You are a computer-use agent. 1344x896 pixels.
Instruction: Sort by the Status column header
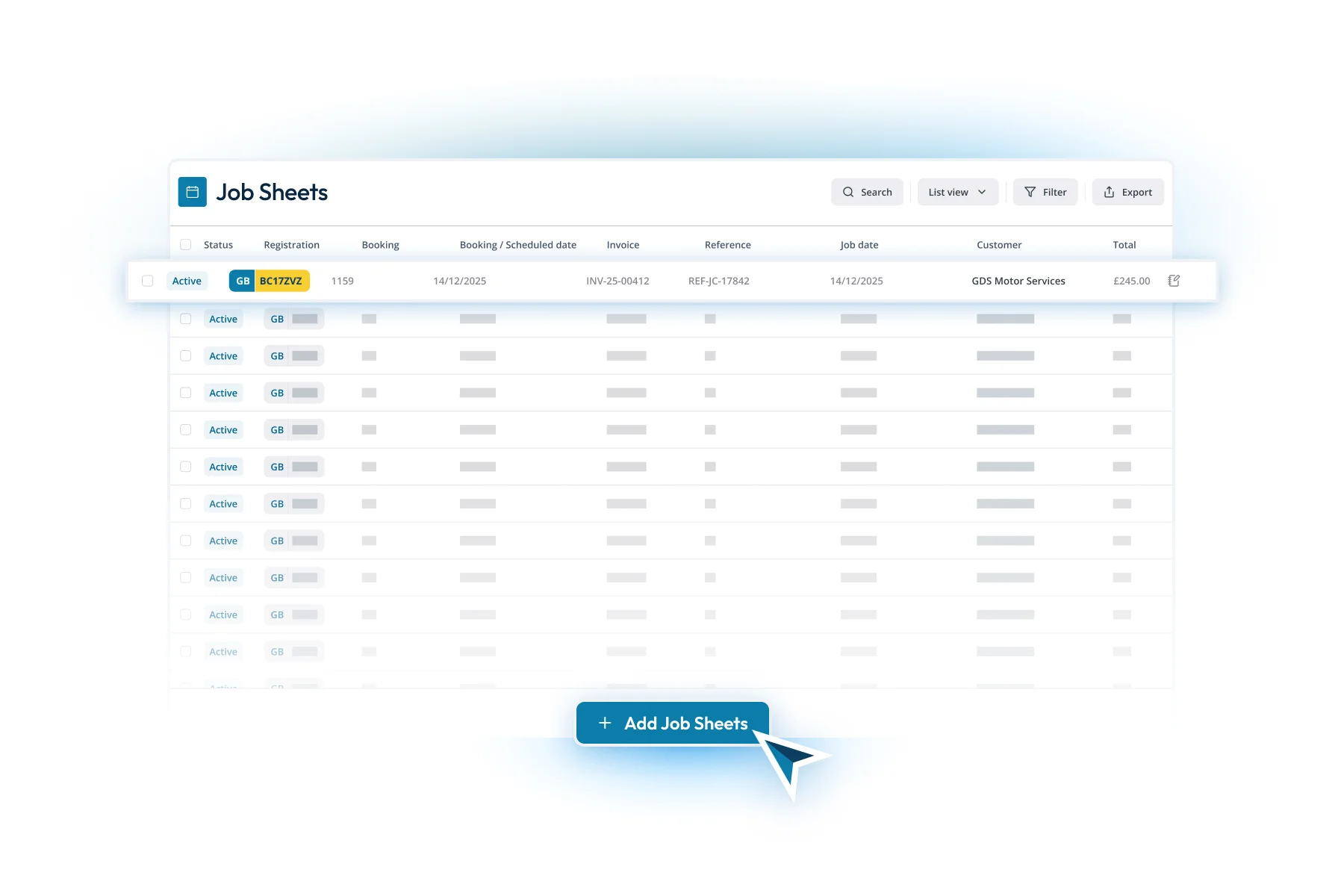218,245
